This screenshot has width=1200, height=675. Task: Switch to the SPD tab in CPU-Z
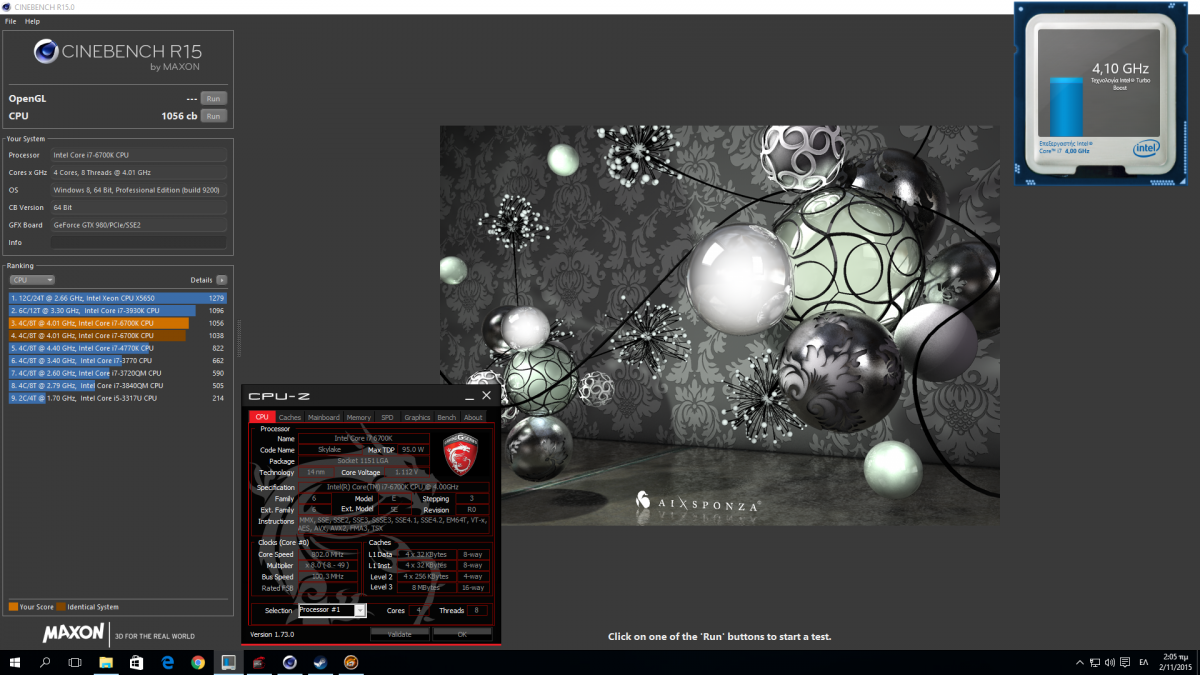pos(387,417)
